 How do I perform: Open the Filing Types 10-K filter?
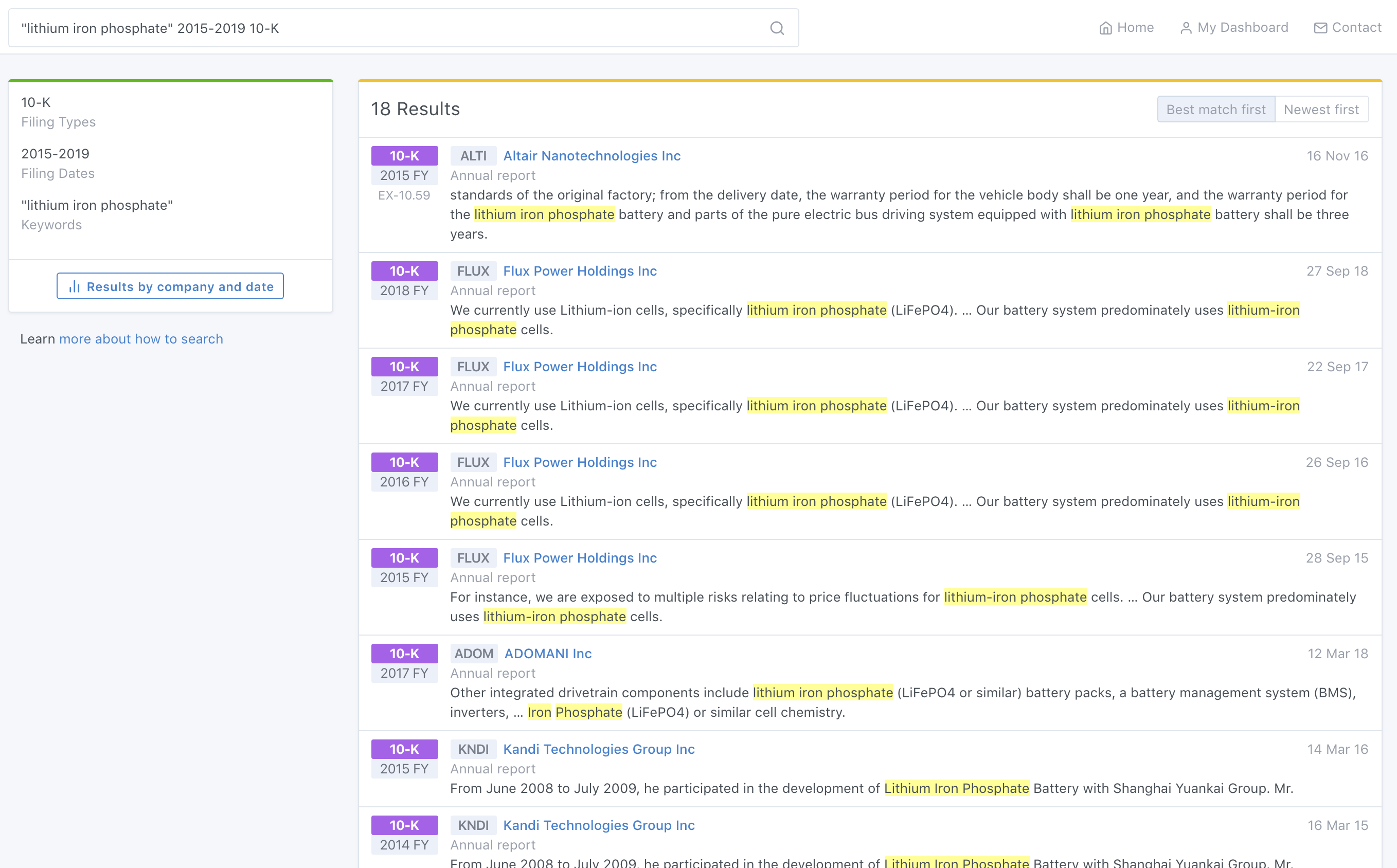tap(35, 103)
